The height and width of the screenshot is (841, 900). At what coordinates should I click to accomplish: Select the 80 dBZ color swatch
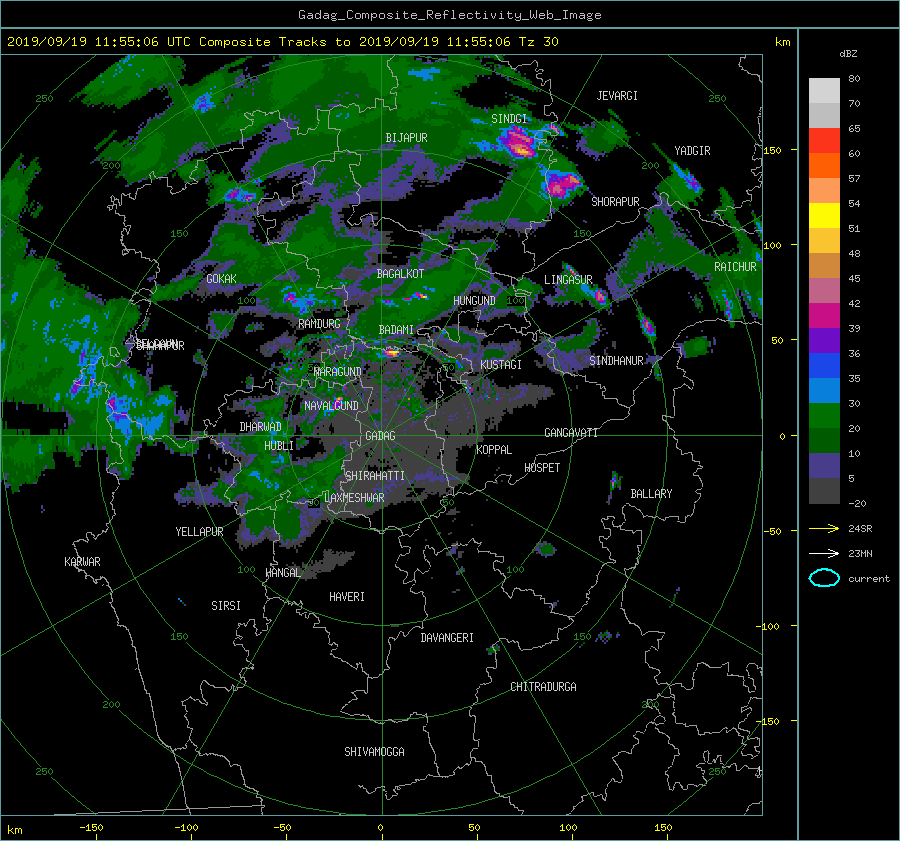click(x=824, y=90)
